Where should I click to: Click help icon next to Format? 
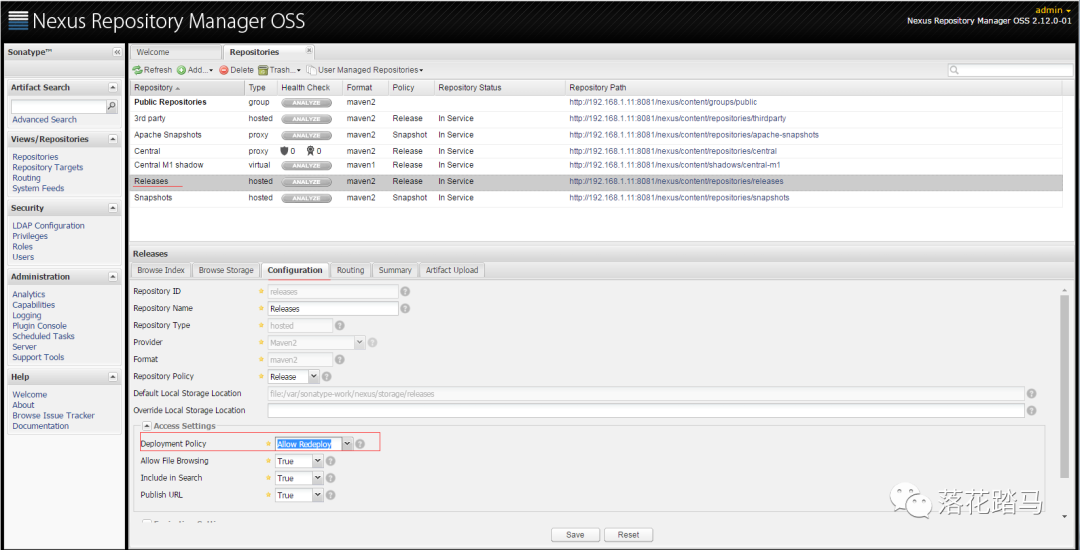tap(340, 359)
